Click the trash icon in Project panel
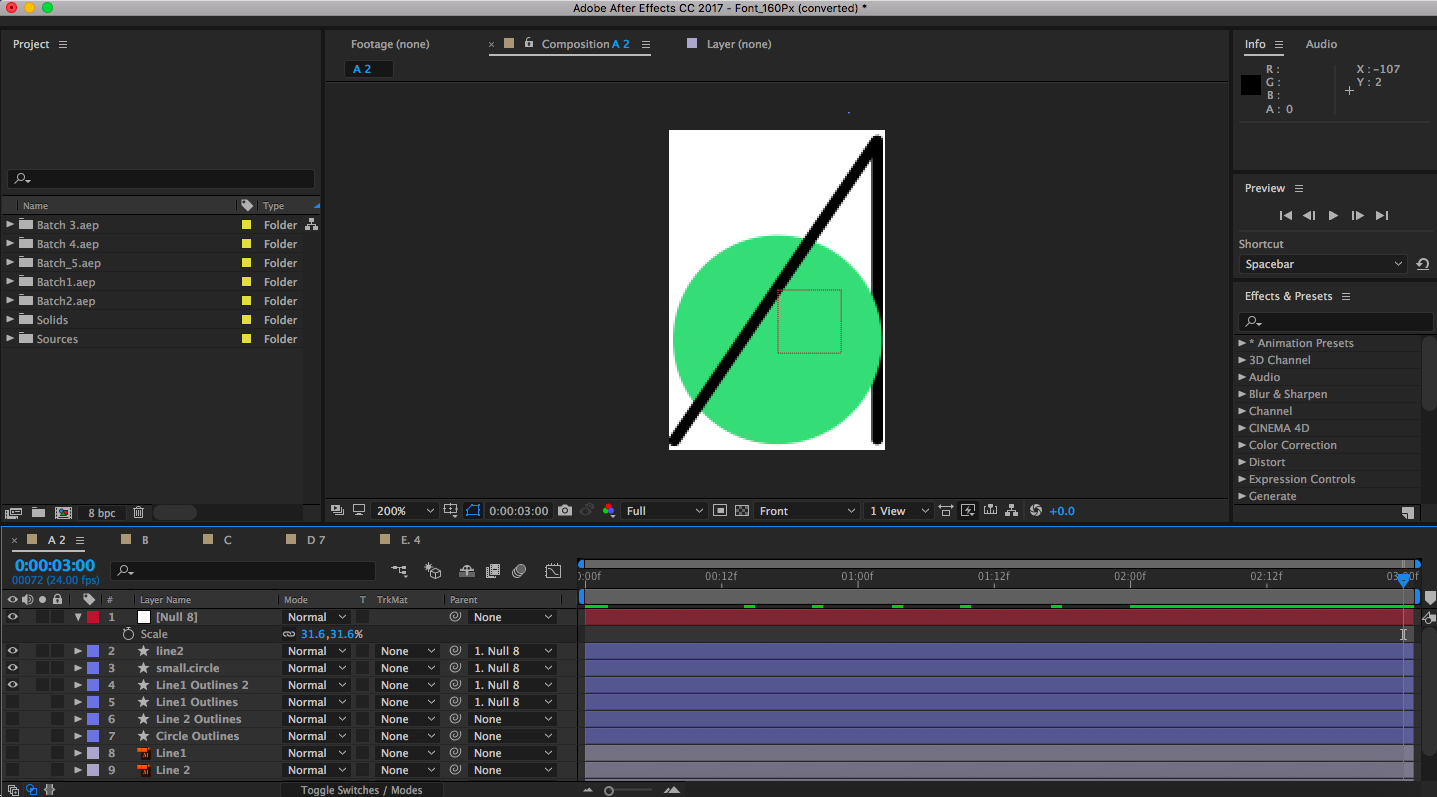Screen dimensions: 1437x797 pos(138,513)
